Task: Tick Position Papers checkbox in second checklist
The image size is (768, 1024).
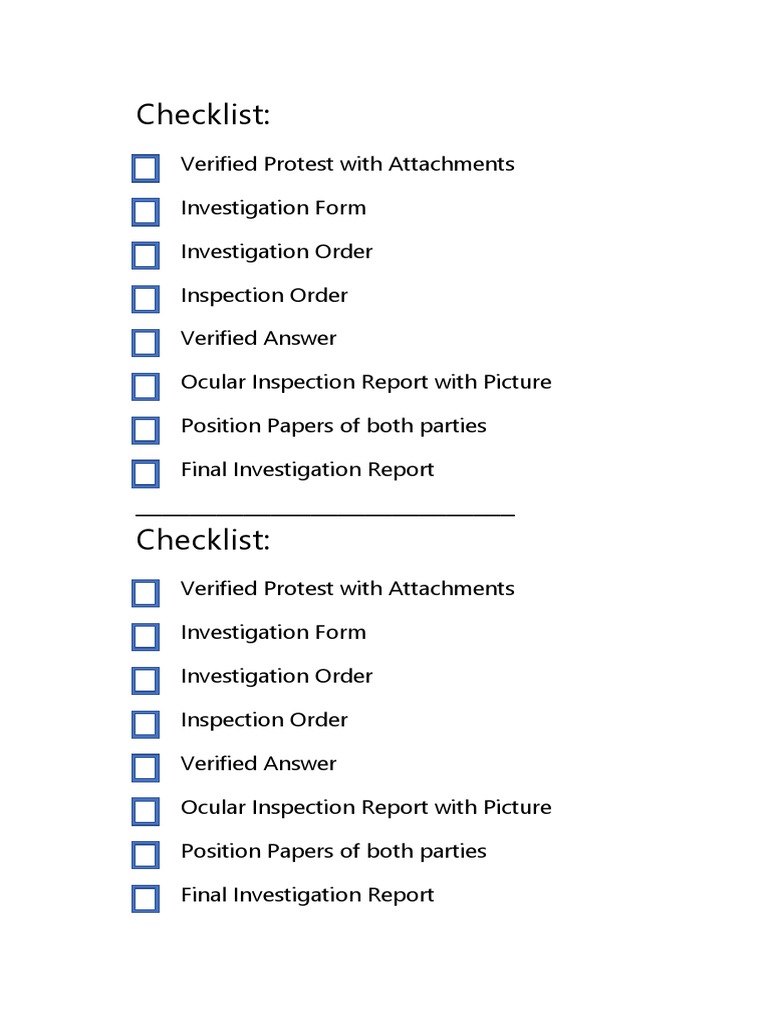Action: click(x=145, y=855)
